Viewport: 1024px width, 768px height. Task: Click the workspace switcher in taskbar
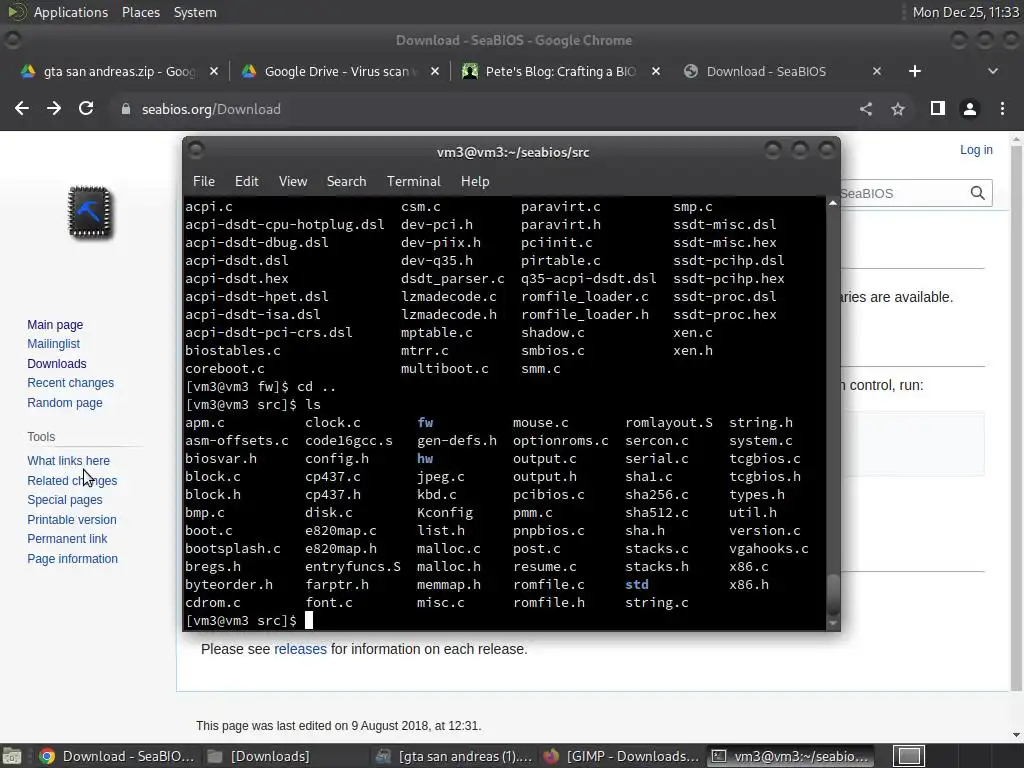[908, 756]
